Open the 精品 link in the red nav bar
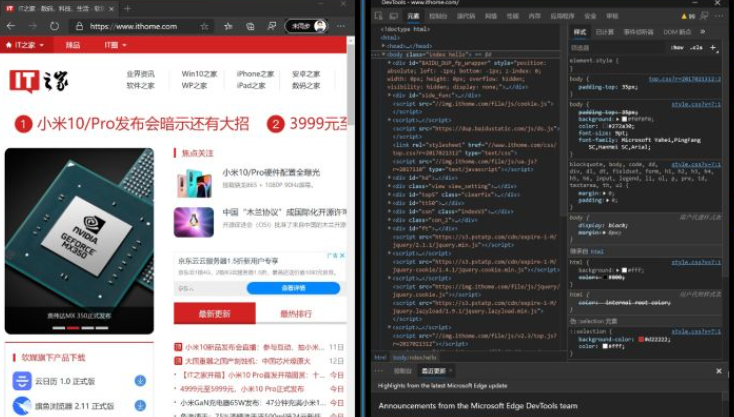This screenshot has width=734, height=417. tap(73, 45)
